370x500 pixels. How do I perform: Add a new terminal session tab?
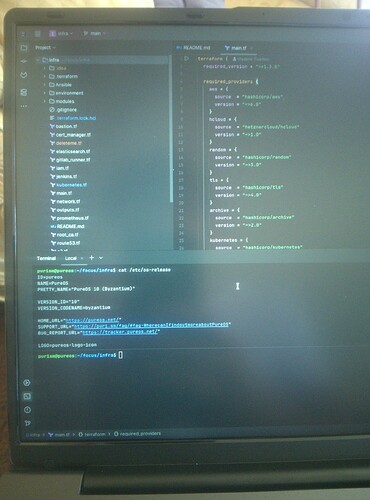(92, 258)
